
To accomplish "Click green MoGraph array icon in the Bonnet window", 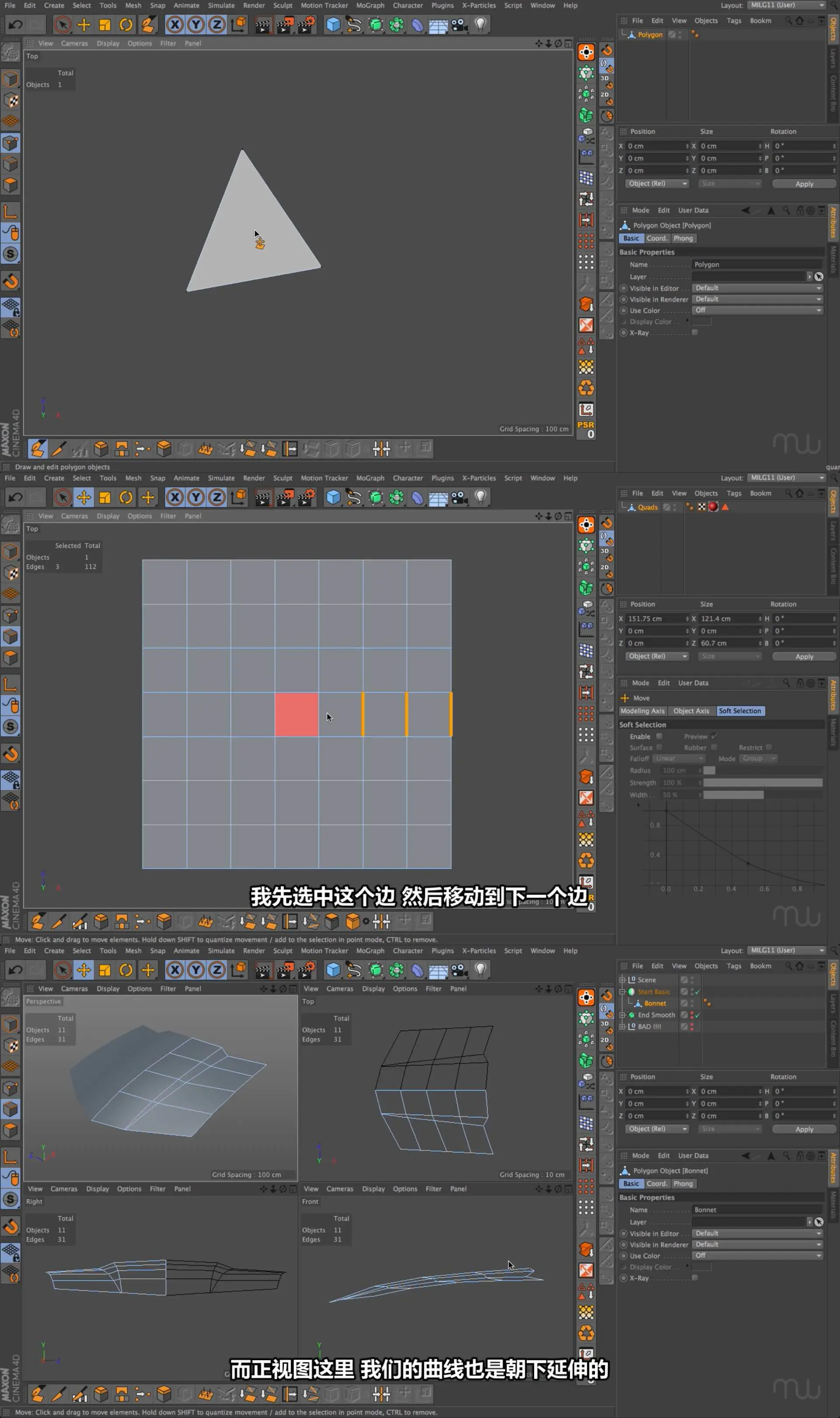I will coord(396,970).
